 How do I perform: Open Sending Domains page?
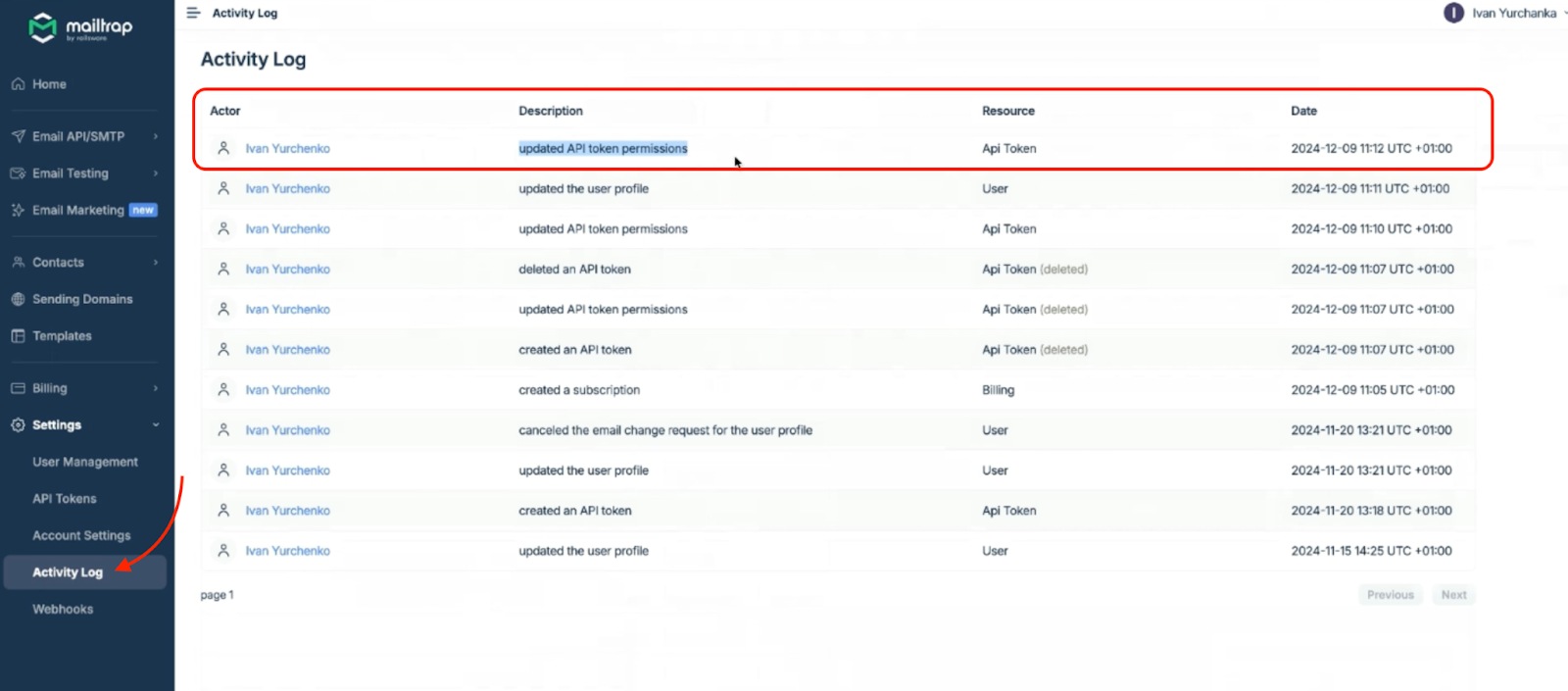tap(82, 299)
